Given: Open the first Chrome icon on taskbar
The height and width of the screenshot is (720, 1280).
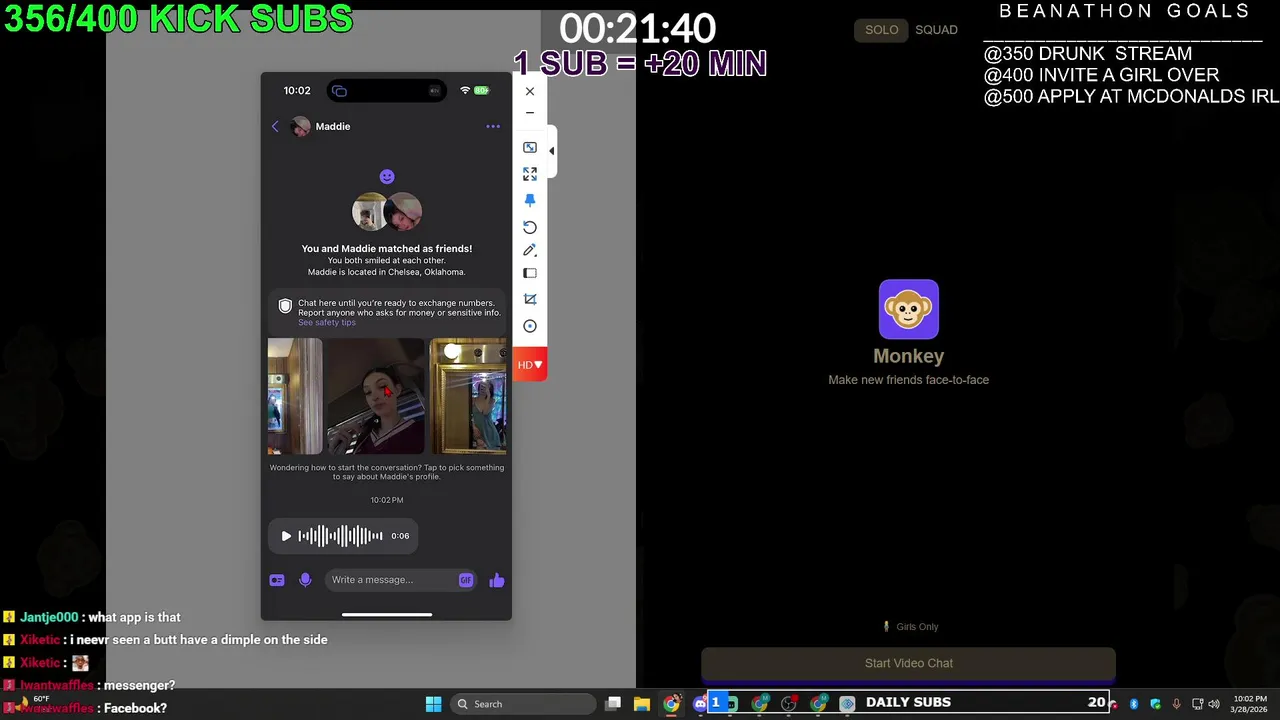Looking at the screenshot, I should click(671, 704).
